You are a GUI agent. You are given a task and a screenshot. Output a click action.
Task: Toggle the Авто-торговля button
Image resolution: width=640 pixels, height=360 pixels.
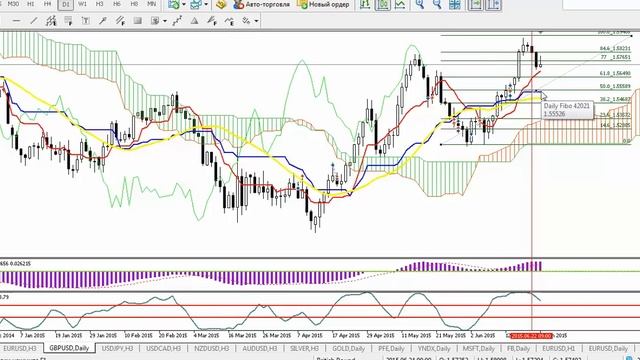tap(262, 4)
